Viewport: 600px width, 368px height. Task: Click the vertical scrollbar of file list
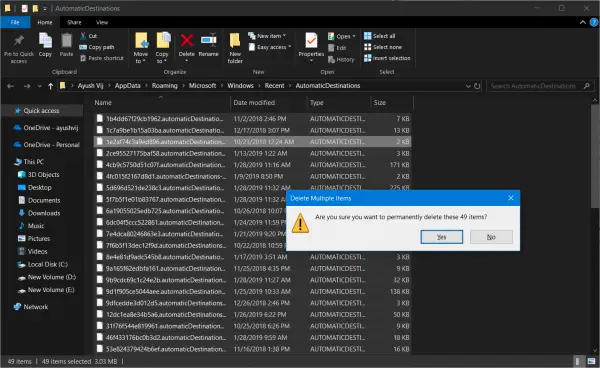click(x=595, y=226)
